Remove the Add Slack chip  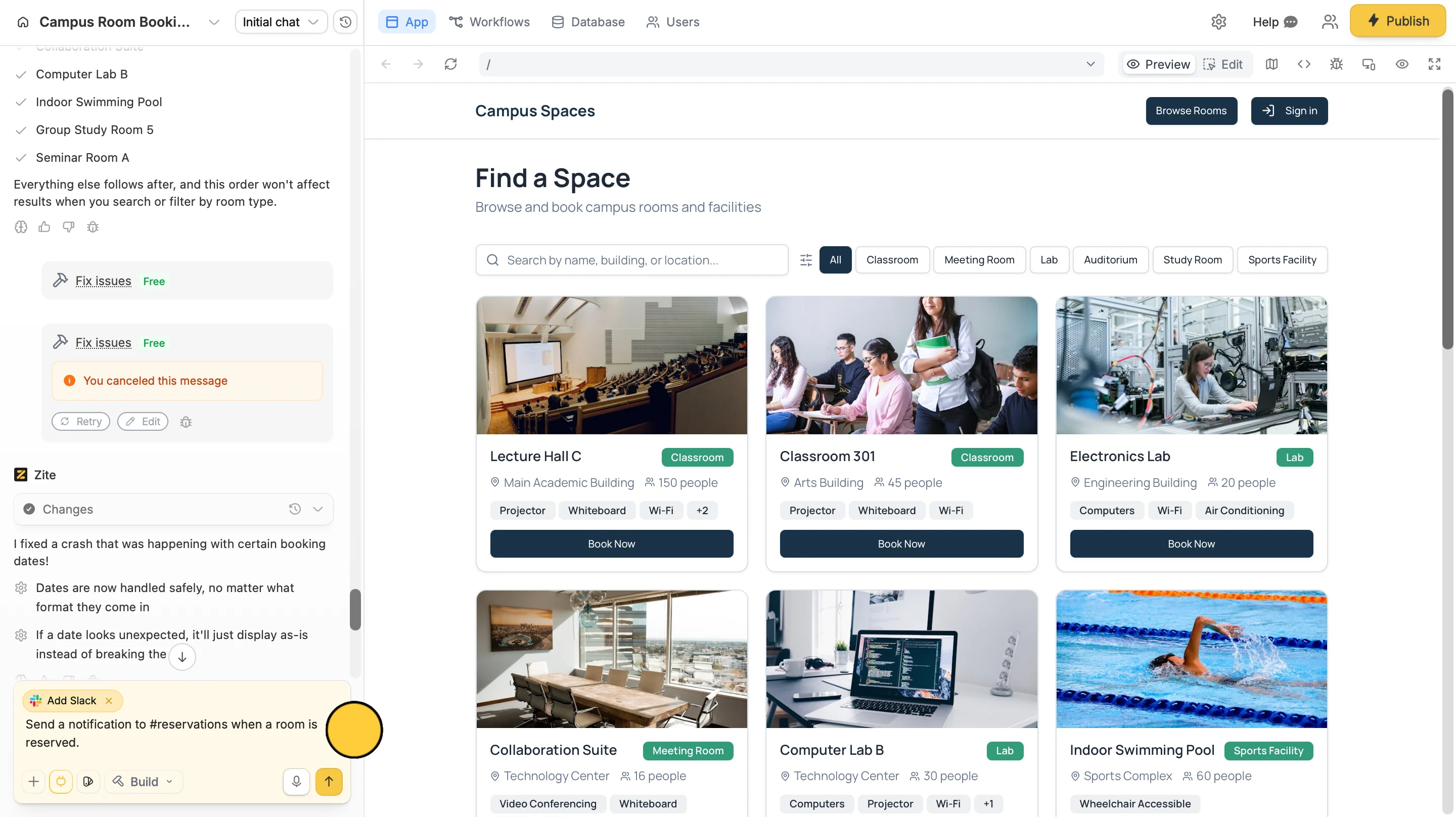tap(109, 701)
